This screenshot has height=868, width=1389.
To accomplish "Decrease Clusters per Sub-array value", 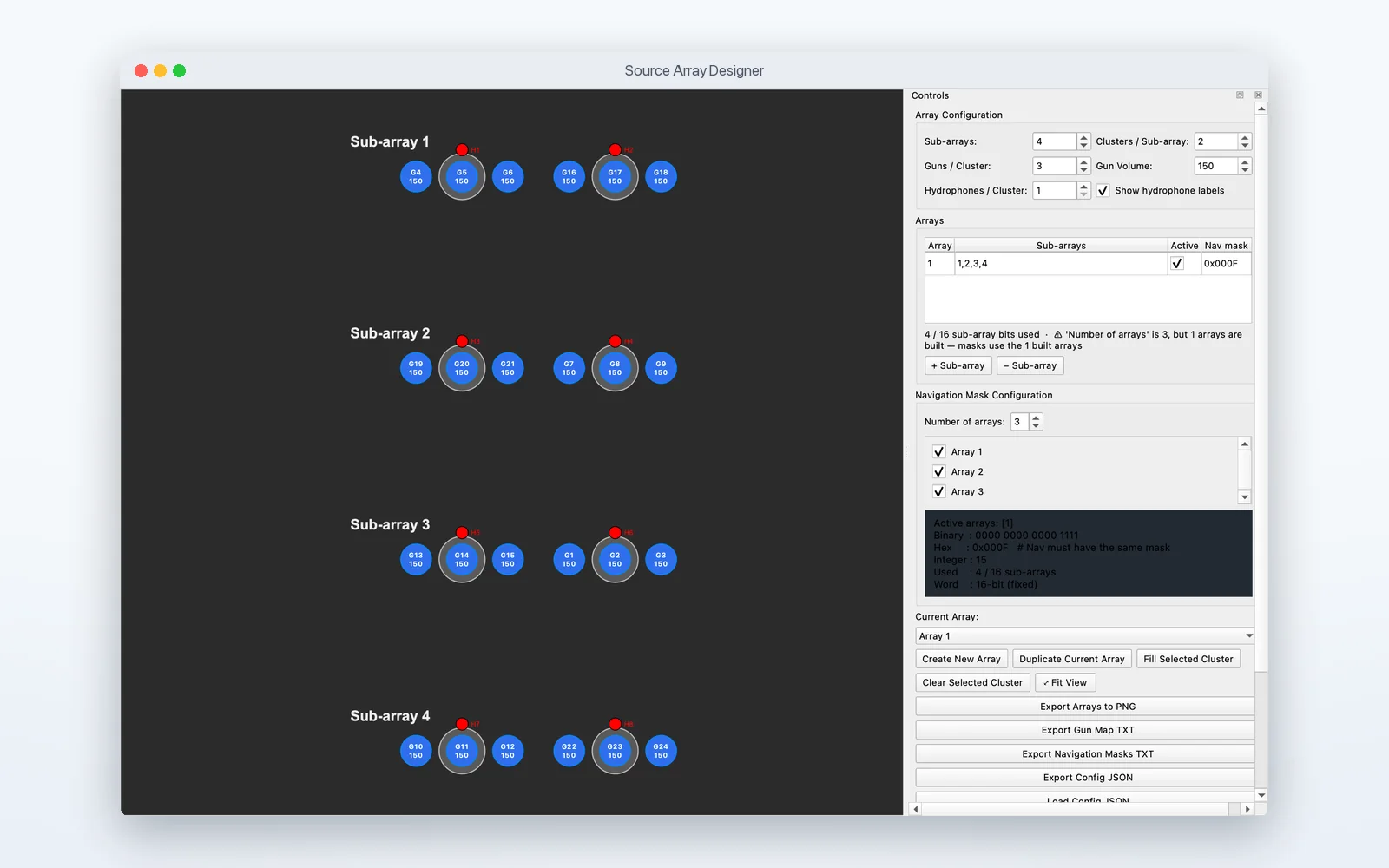I will 1245,146.
